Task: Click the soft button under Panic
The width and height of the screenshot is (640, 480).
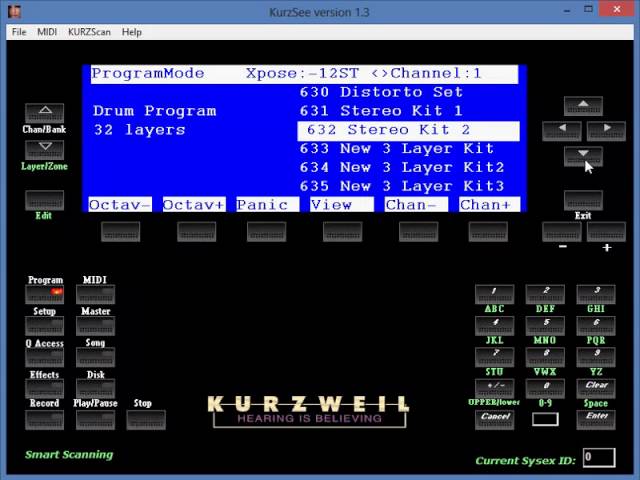Action: point(267,231)
